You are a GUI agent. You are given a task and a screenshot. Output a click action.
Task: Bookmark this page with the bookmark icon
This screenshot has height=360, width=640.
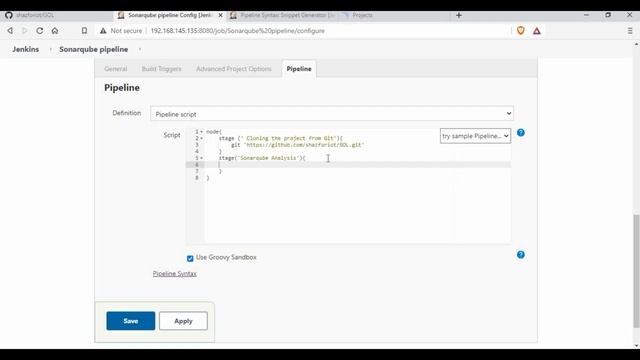pos(84,31)
